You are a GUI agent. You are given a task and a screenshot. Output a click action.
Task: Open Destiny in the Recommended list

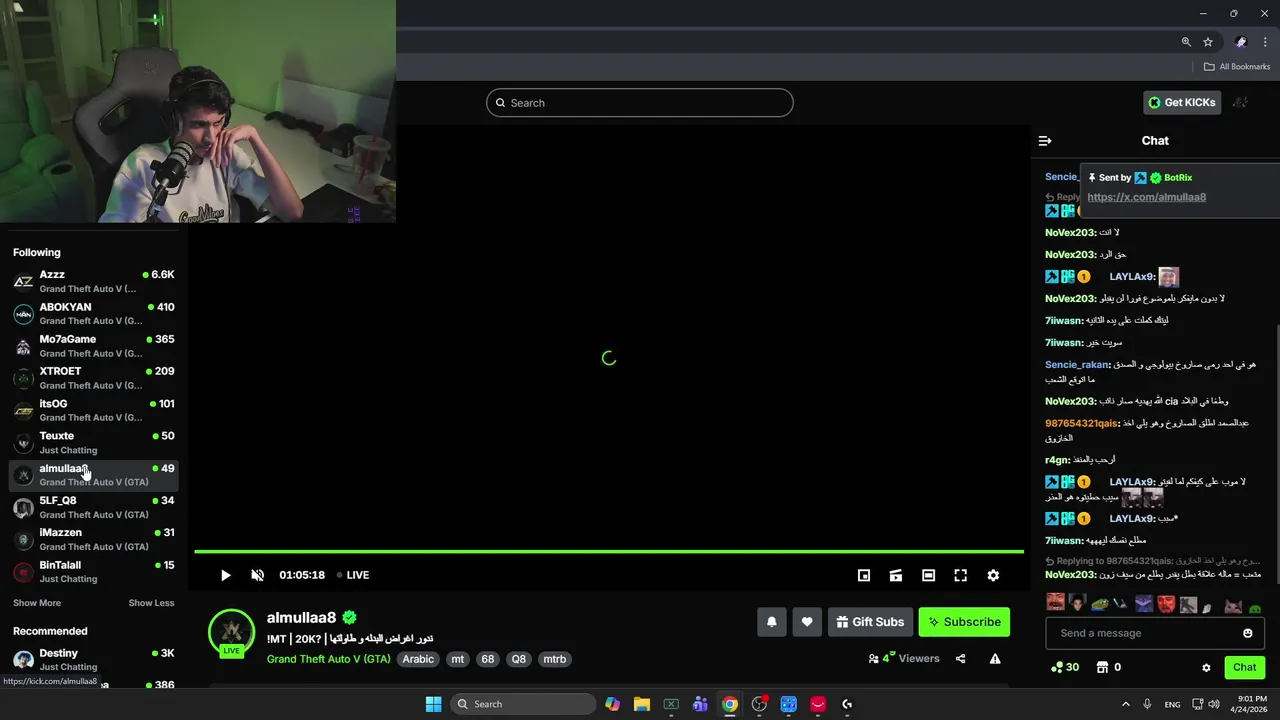pos(94,659)
